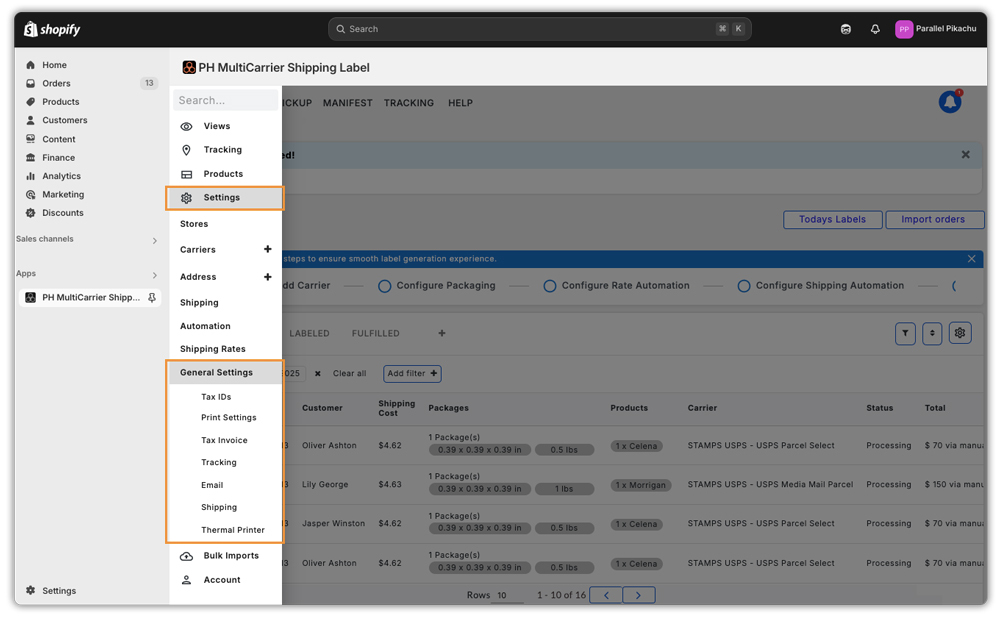
Task: Click Clear all filters link
Action: pyautogui.click(x=349, y=374)
